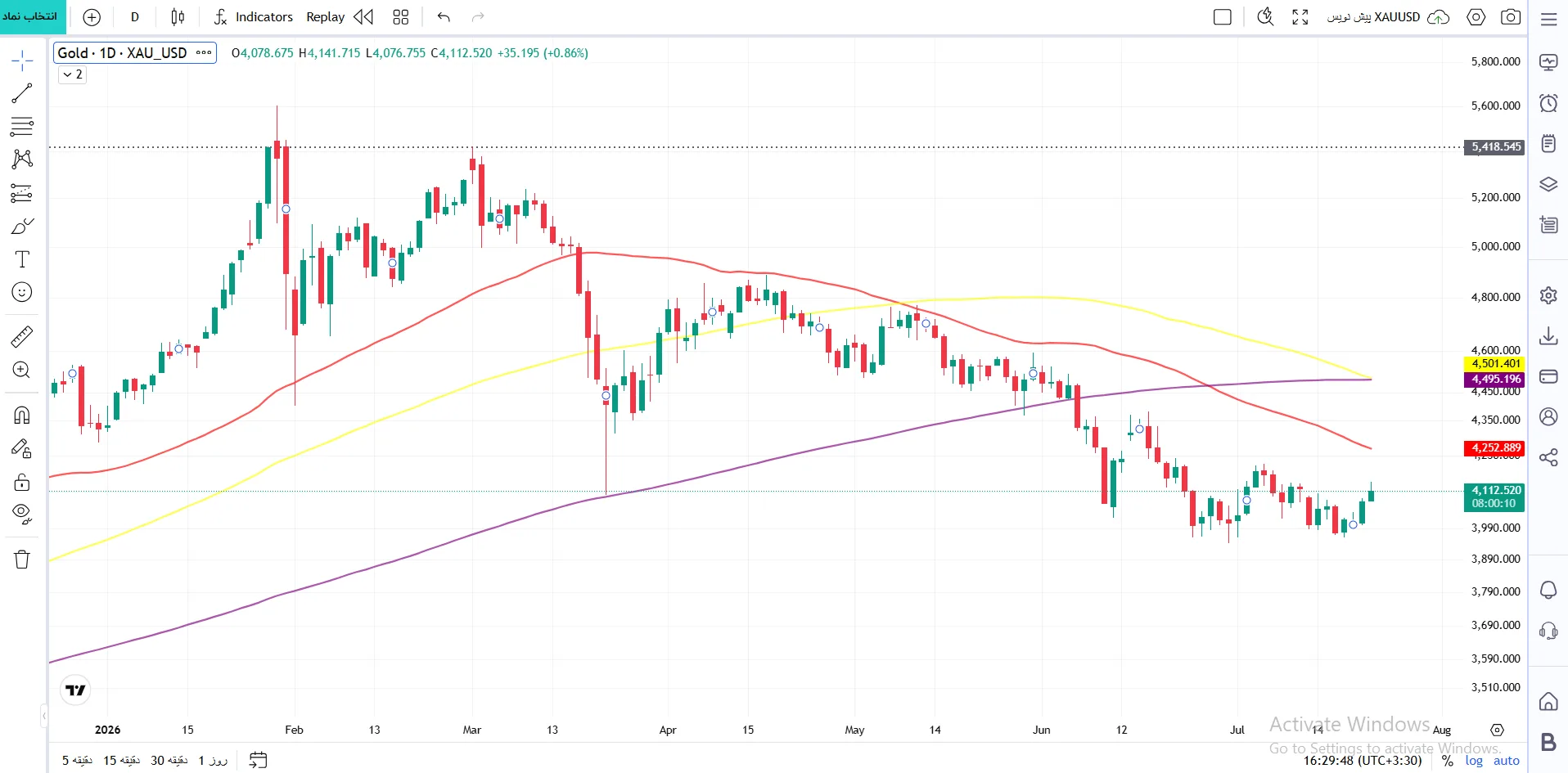Select the Text annotation tool
Screen dimensions: 1568x773
22,259
